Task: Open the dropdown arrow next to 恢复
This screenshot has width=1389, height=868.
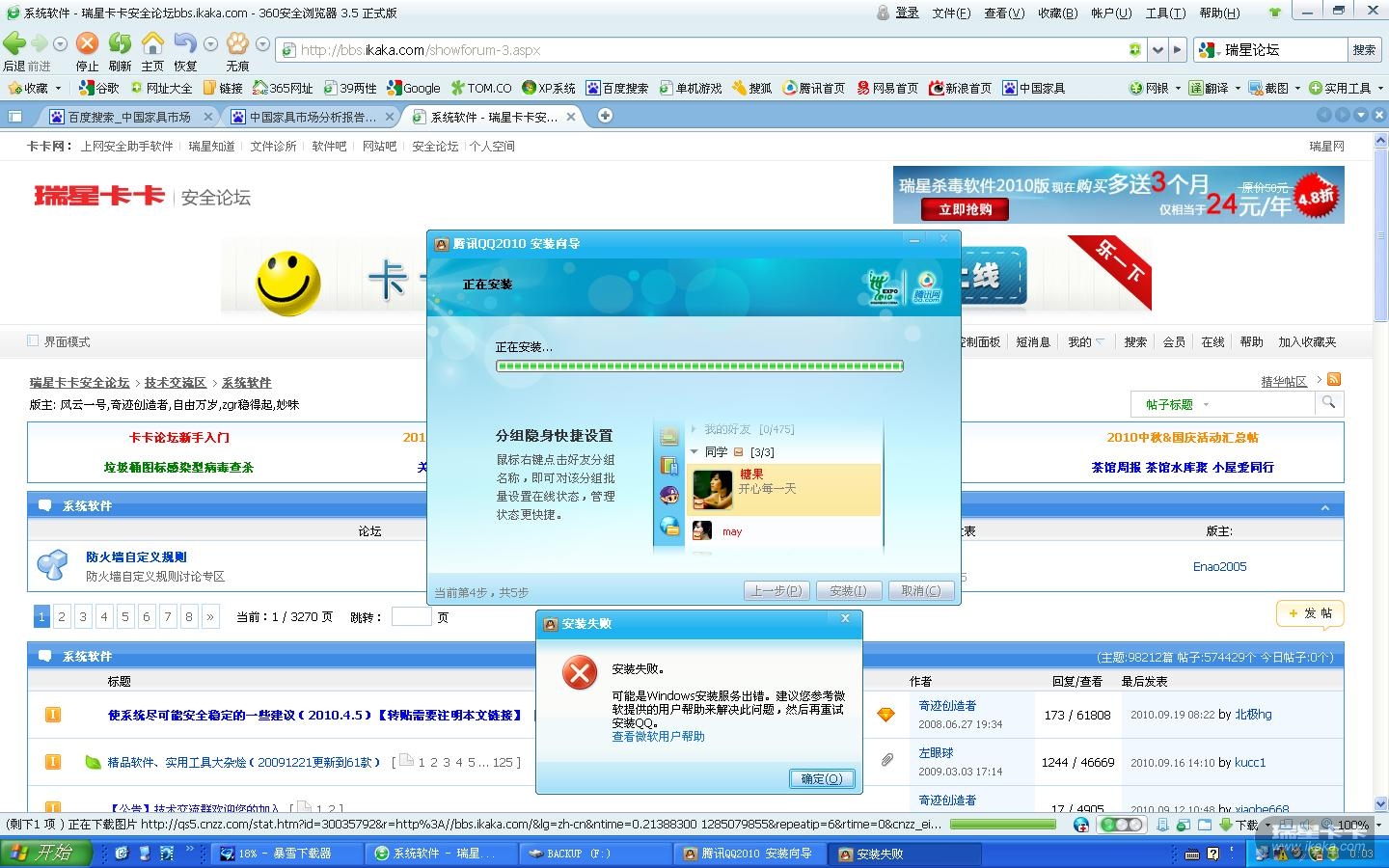Action: pos(211,44)
